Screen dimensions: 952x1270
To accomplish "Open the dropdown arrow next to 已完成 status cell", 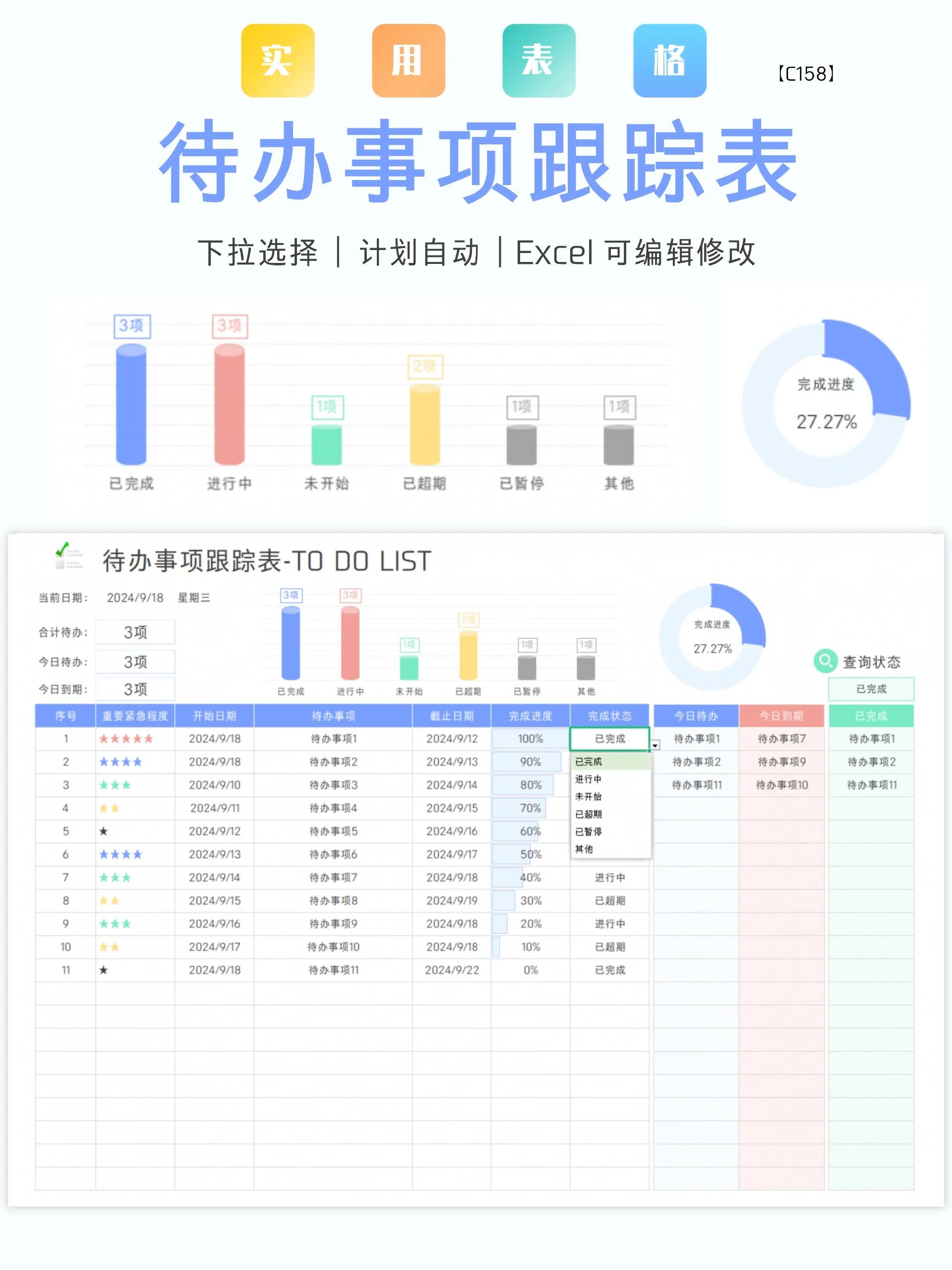I will (x=655, y=745).
